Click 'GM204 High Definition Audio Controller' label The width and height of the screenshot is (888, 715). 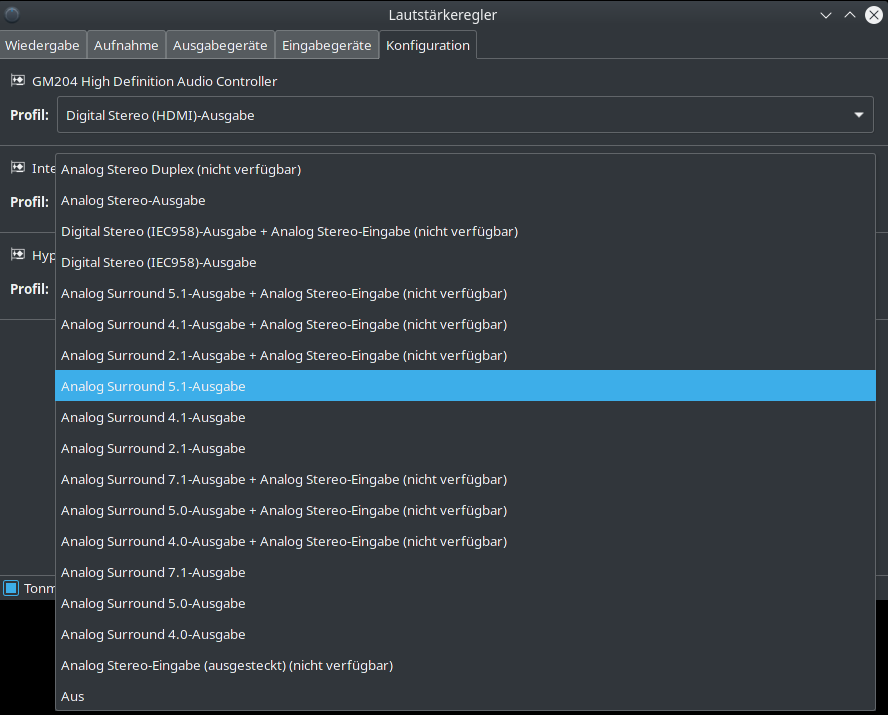155,82
